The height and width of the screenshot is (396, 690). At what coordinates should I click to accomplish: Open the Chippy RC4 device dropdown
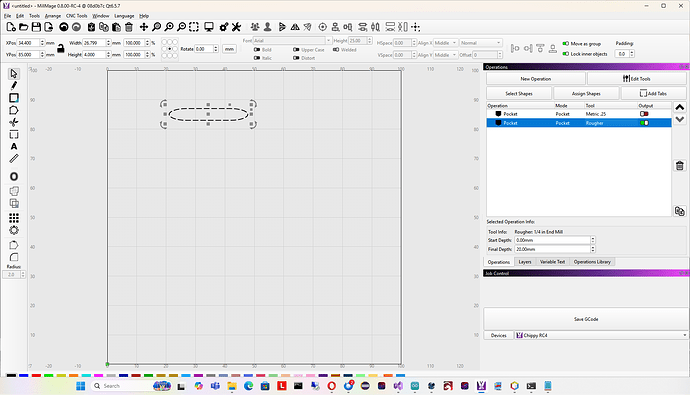pyautogui.click(x=601, y=335)
